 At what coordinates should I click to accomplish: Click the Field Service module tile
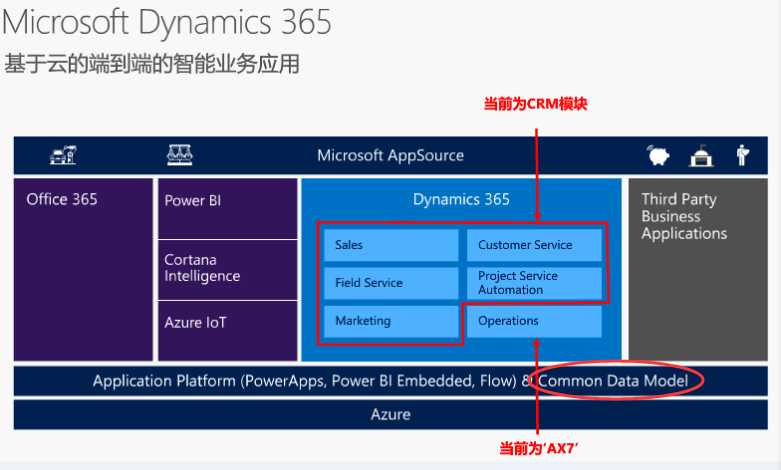click(391, 283)
